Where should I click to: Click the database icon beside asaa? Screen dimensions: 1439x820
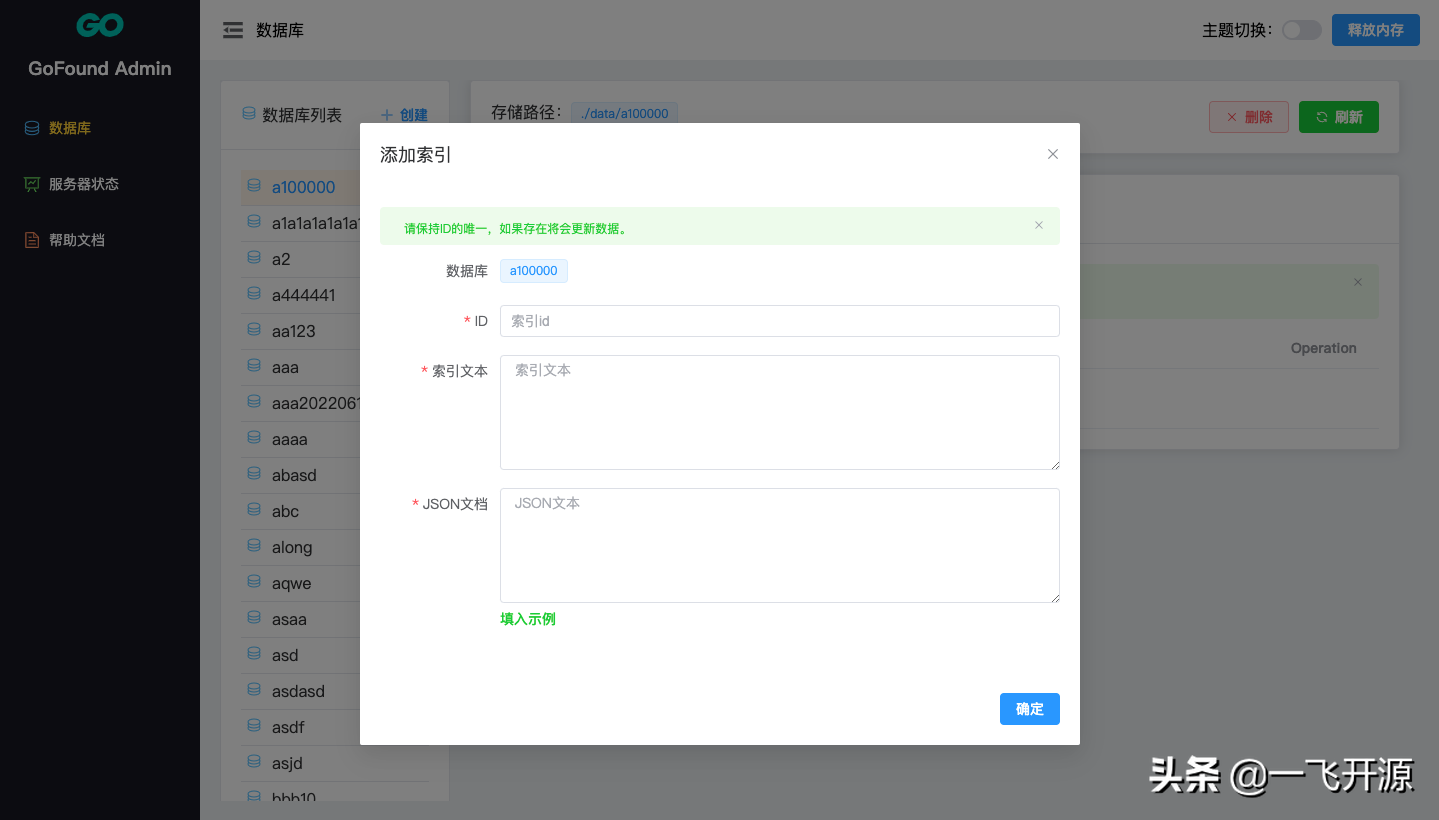(x=254, y=618)
